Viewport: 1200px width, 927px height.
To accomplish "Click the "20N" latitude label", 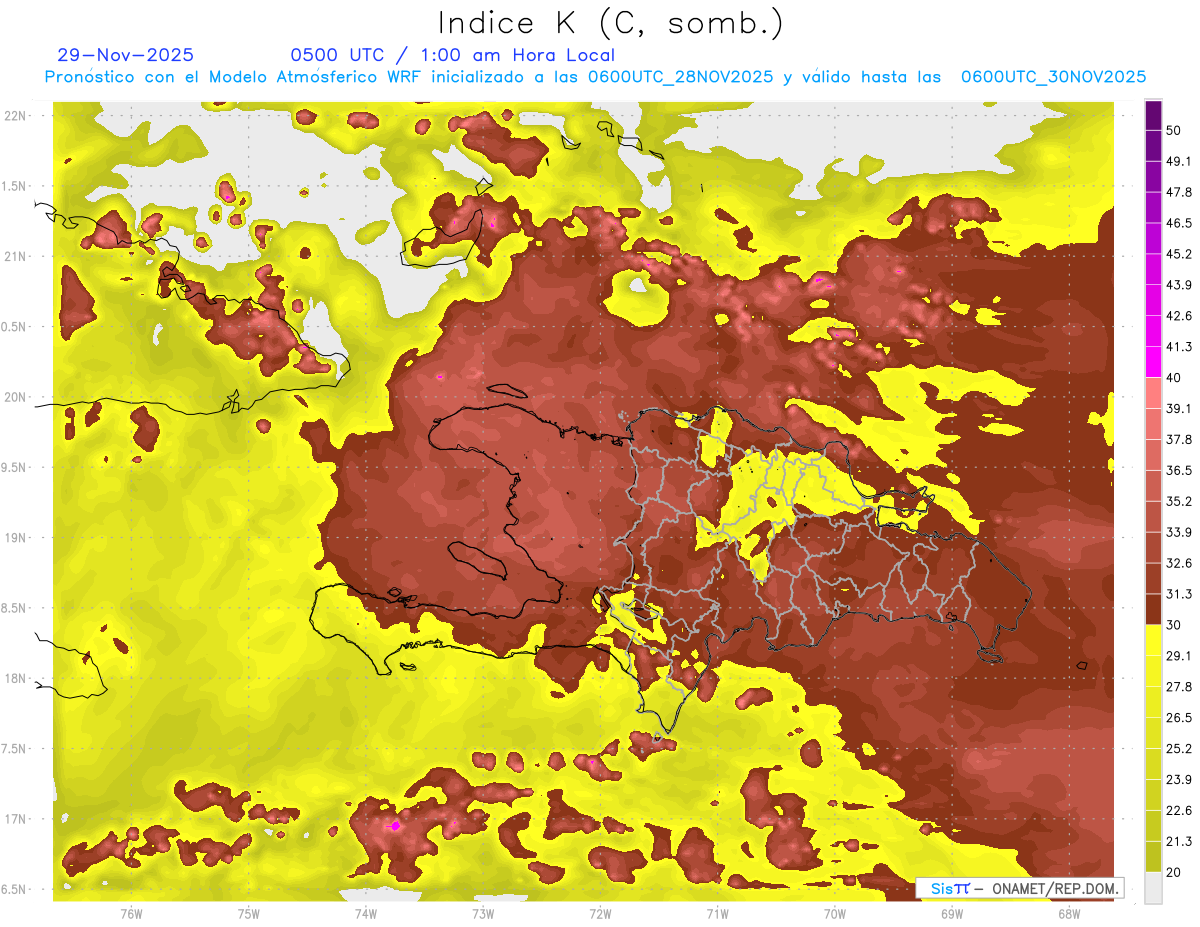I will pyautogui.click(x=15, y=397).
